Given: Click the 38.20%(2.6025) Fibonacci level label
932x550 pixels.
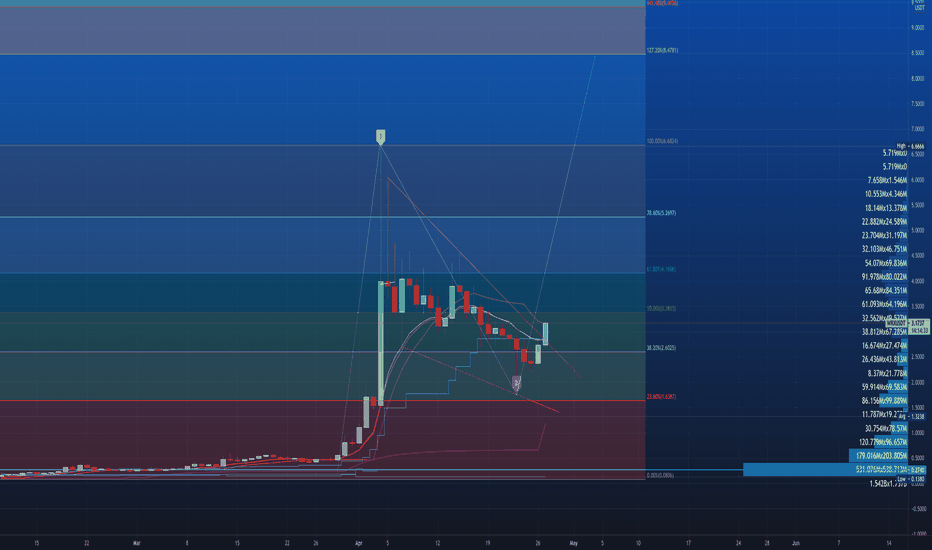Looking at the screenshot, I should 661,348.
